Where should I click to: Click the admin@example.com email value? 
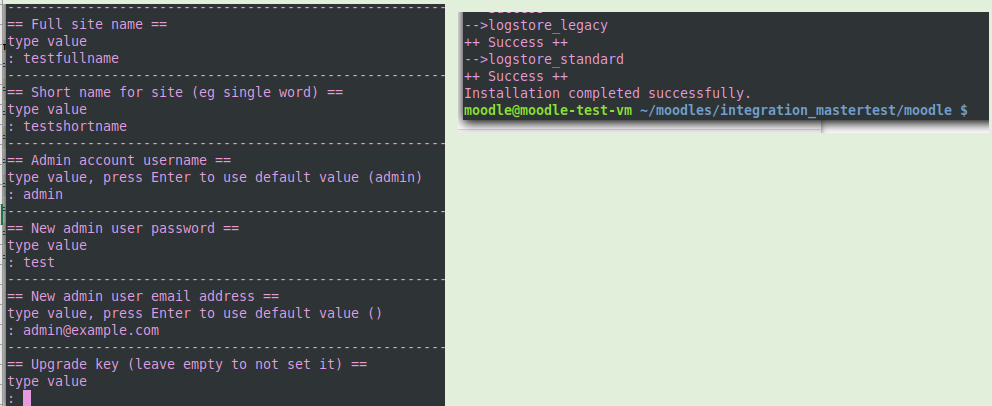91,330
